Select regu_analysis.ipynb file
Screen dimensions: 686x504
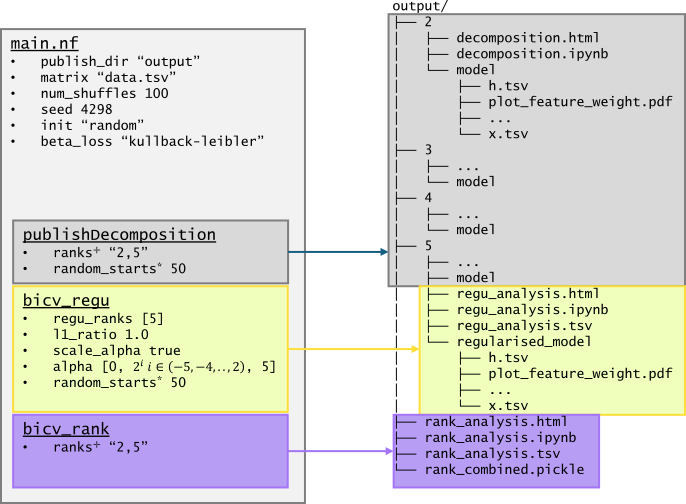coord(532,310)
